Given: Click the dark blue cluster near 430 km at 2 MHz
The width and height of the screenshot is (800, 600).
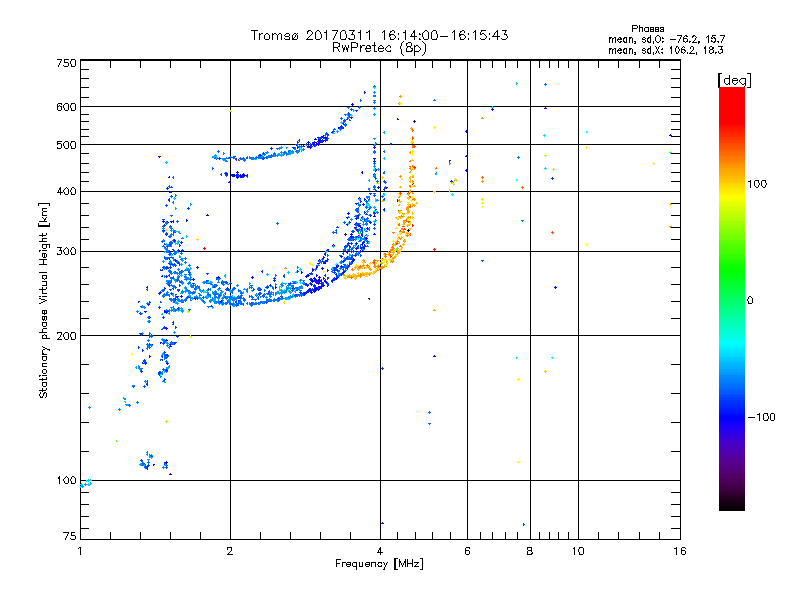Looking at the screenshot, I should pyautogui.click(x=235, y=175).
